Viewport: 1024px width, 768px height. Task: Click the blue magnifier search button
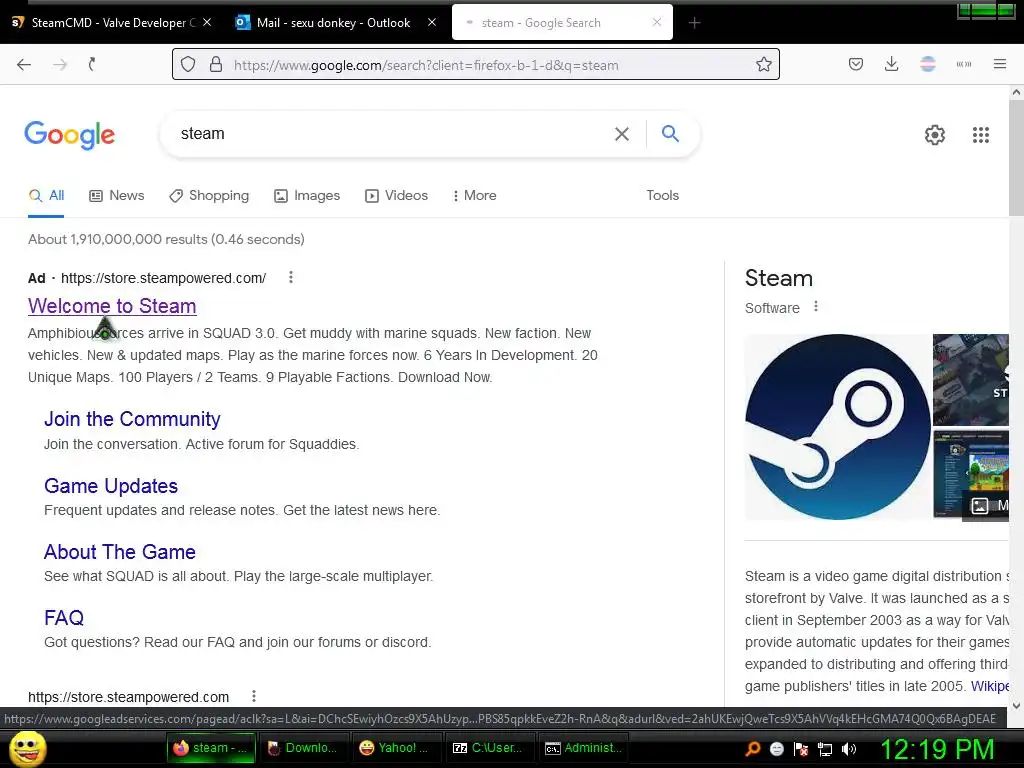point(670,134)
